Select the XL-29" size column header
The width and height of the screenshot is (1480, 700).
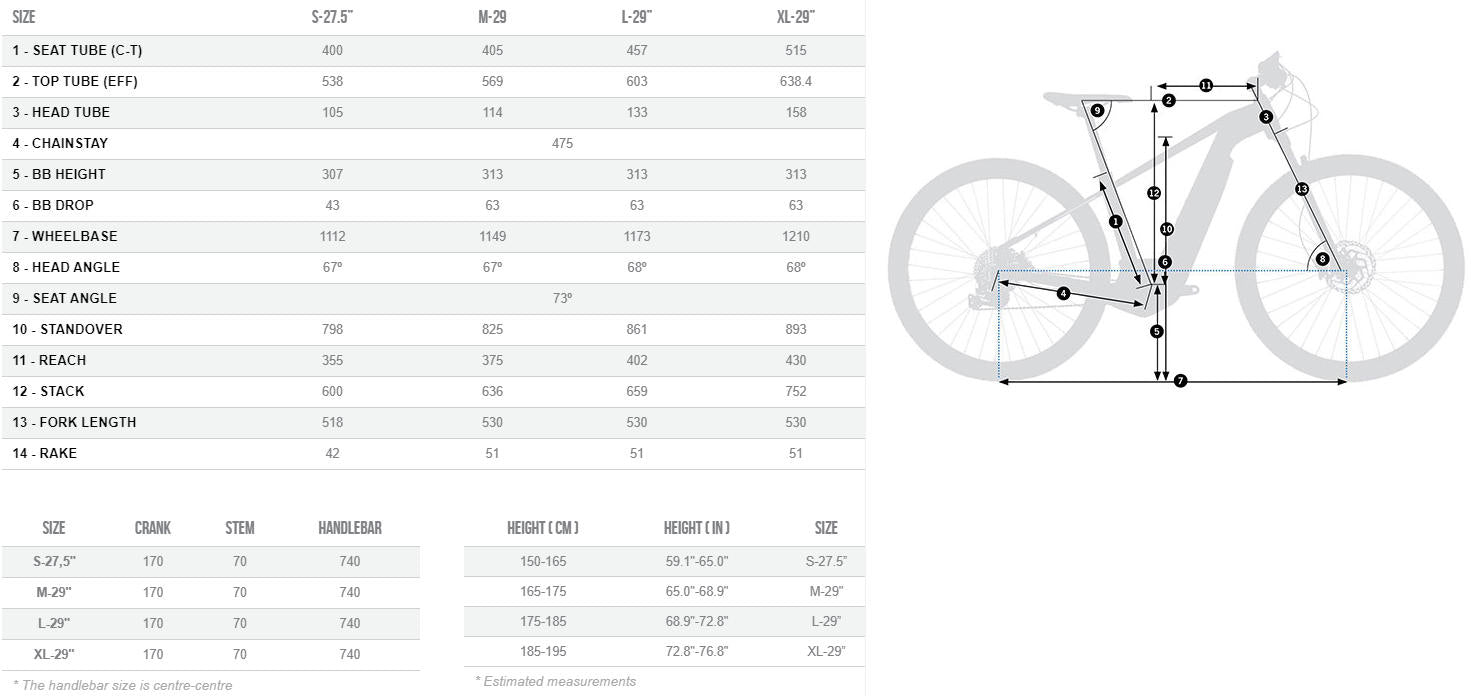(x=796, y=17)
